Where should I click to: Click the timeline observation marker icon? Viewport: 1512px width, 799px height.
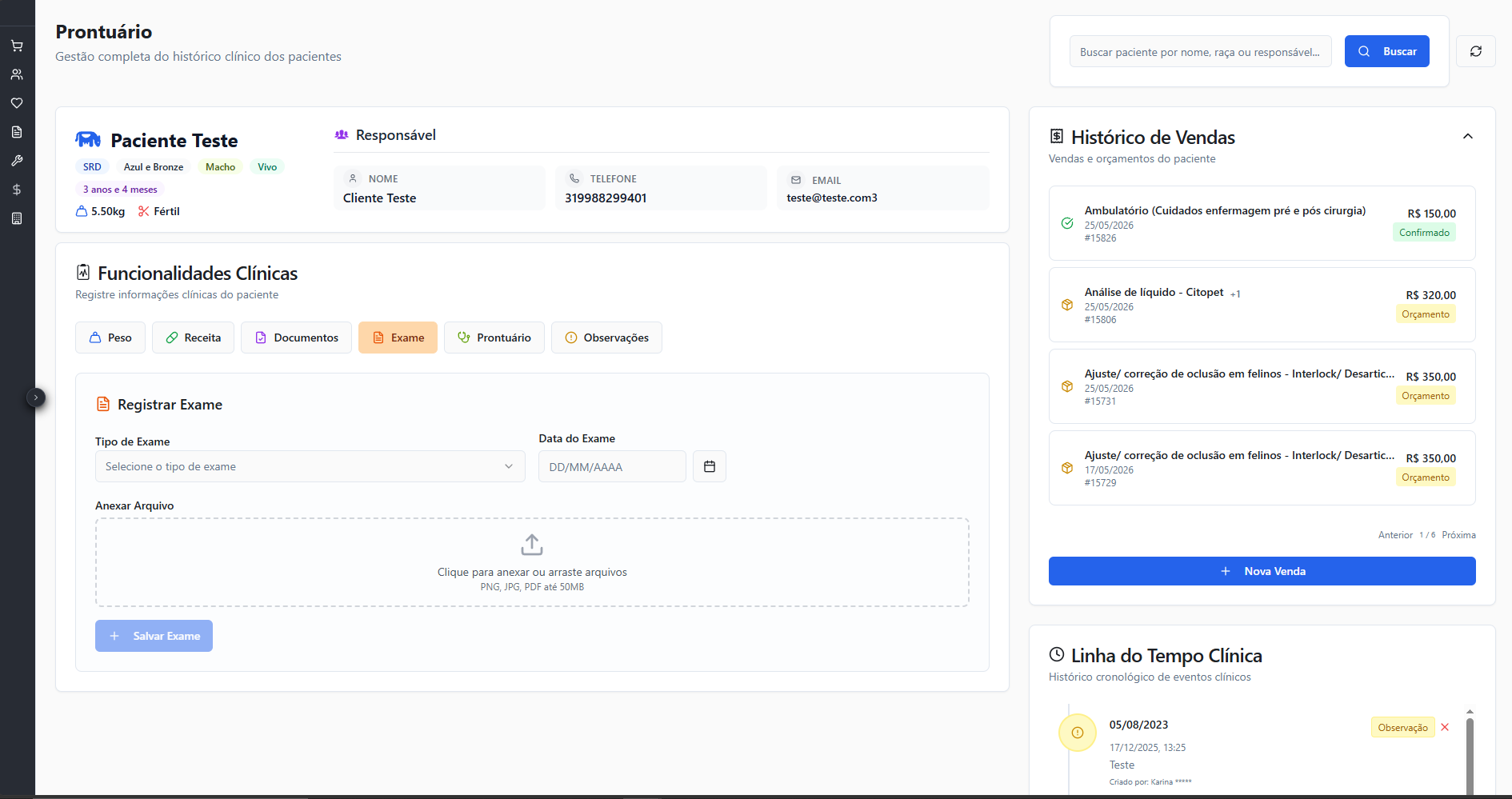[x=1078, y=733]
